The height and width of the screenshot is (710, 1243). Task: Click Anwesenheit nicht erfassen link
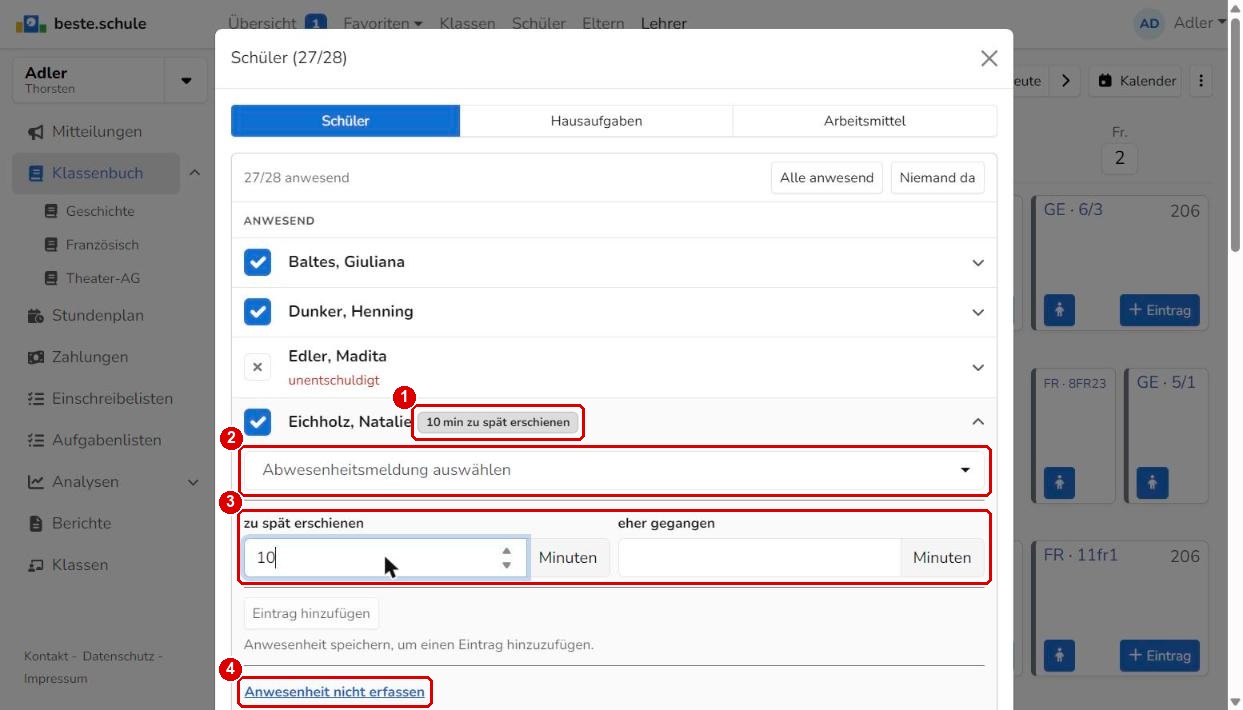[335, 692]
